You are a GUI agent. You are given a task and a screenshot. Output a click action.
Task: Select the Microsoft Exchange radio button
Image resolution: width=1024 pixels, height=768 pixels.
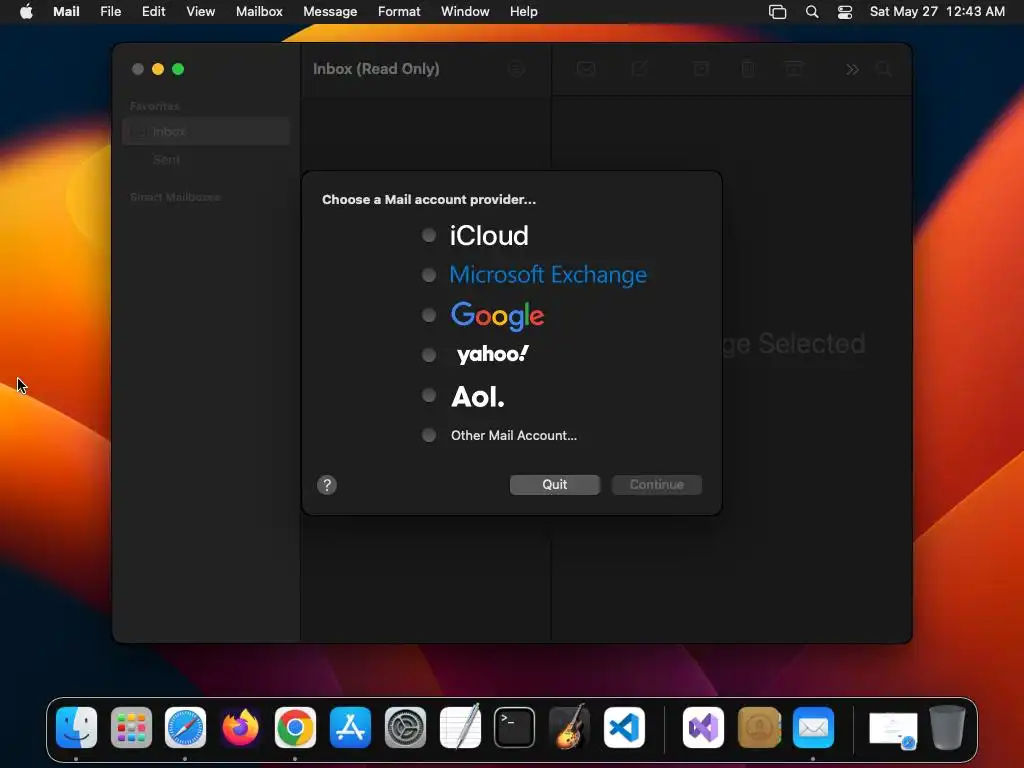428,275
